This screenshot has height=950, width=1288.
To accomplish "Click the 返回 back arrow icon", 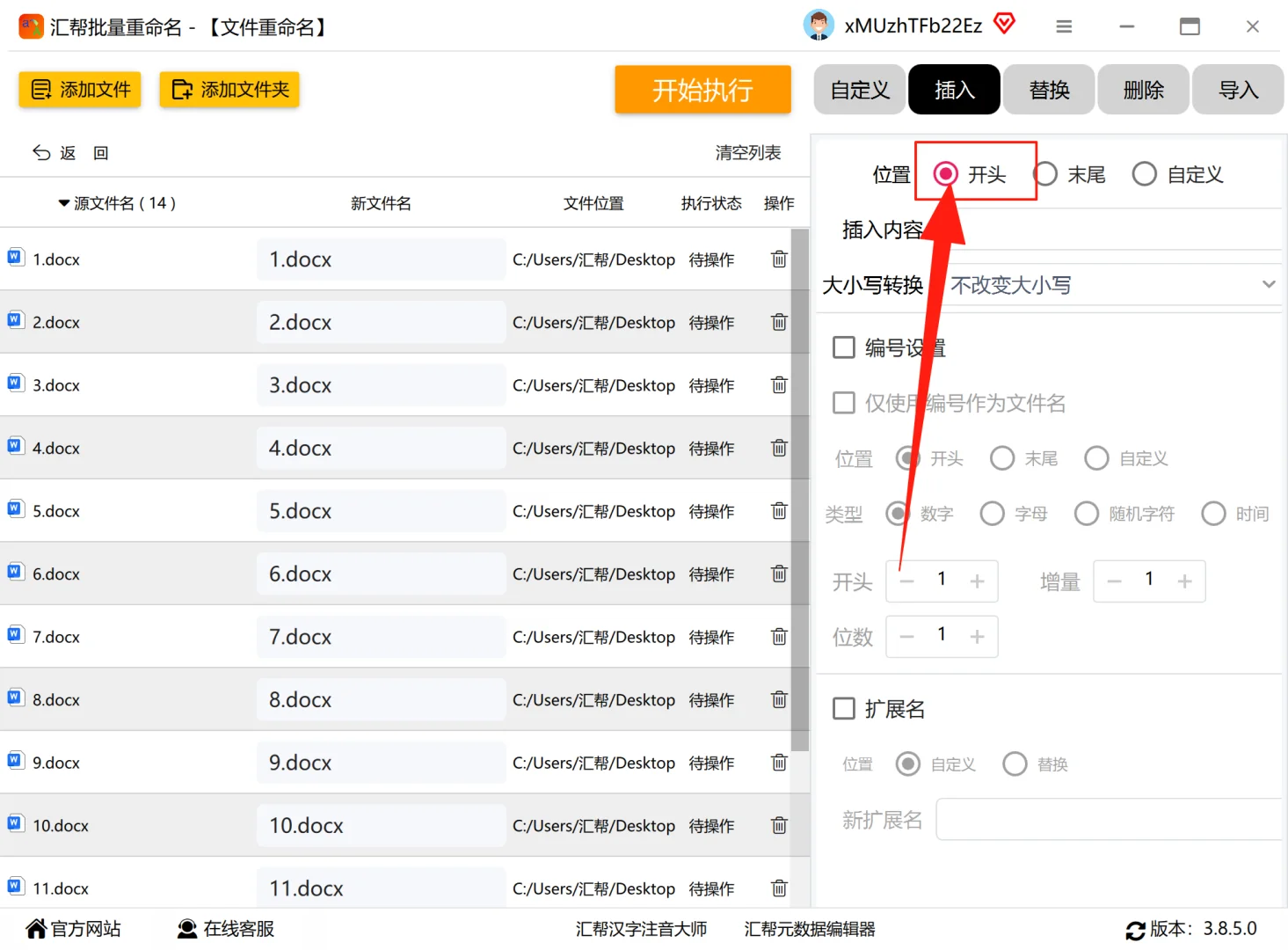I will pyautogui.click(x=41, y=152).
